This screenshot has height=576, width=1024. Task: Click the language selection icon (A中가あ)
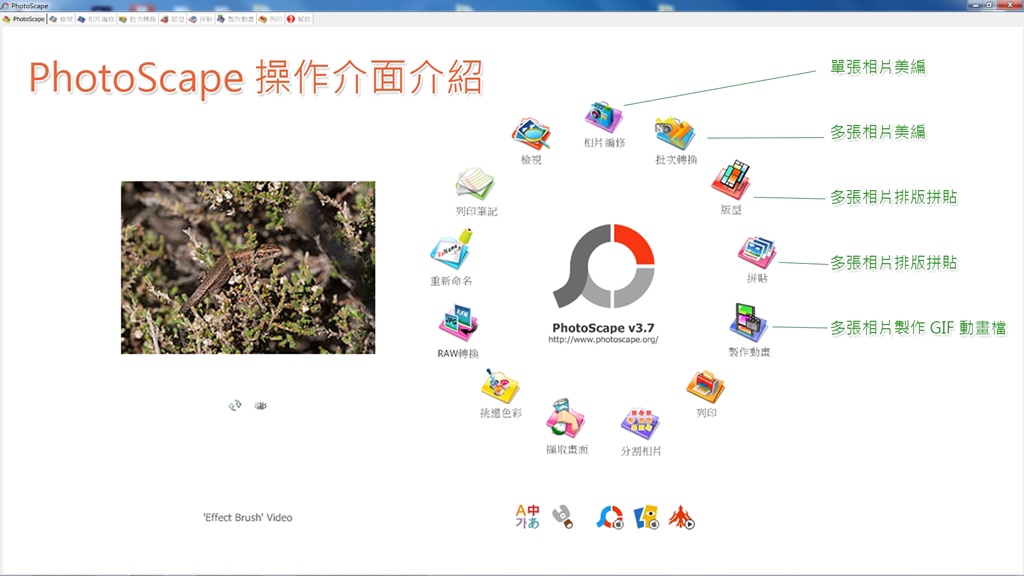point(528,517)
